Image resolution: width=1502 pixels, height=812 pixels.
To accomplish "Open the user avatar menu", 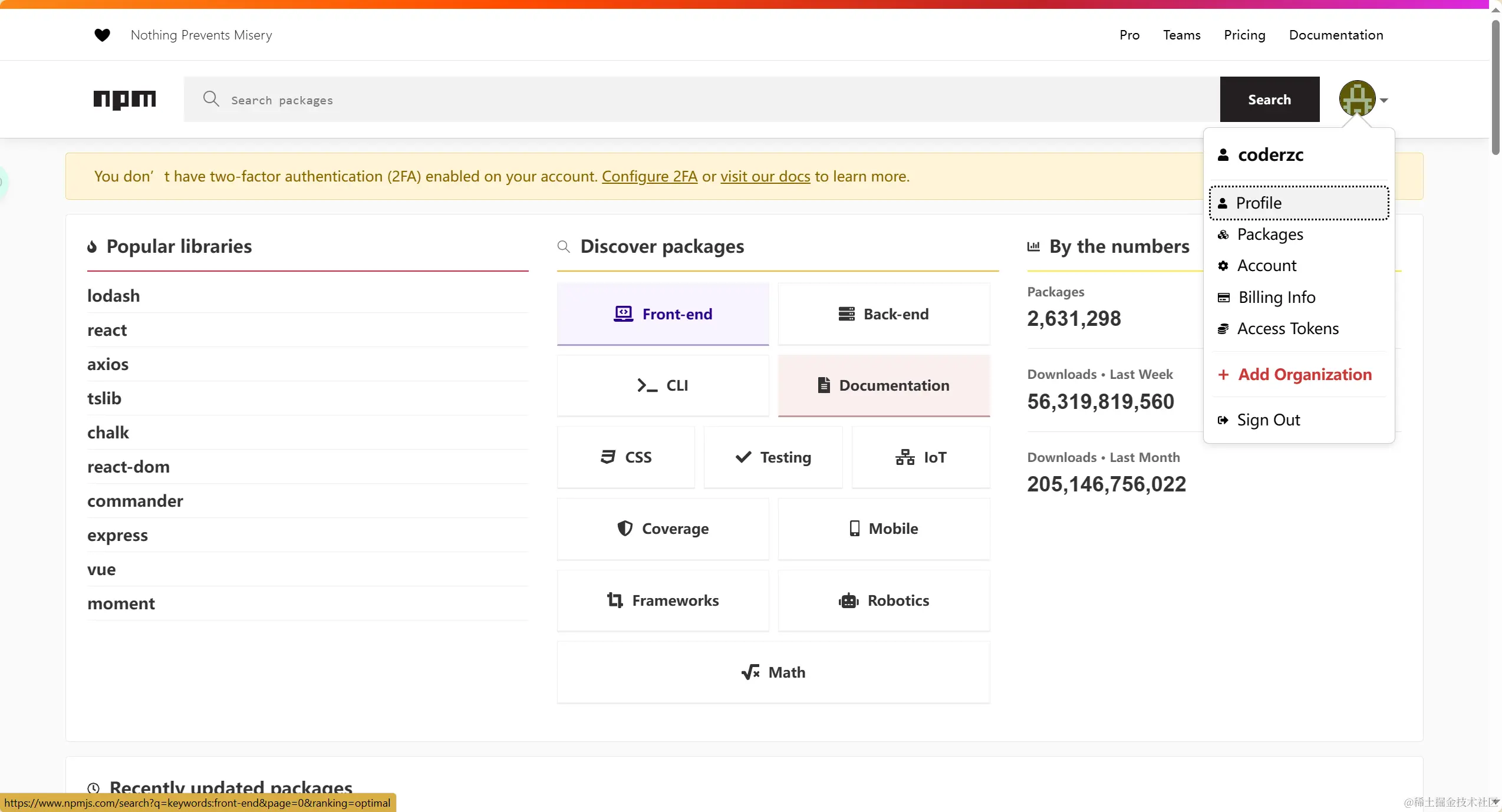I will (1356, 99).
